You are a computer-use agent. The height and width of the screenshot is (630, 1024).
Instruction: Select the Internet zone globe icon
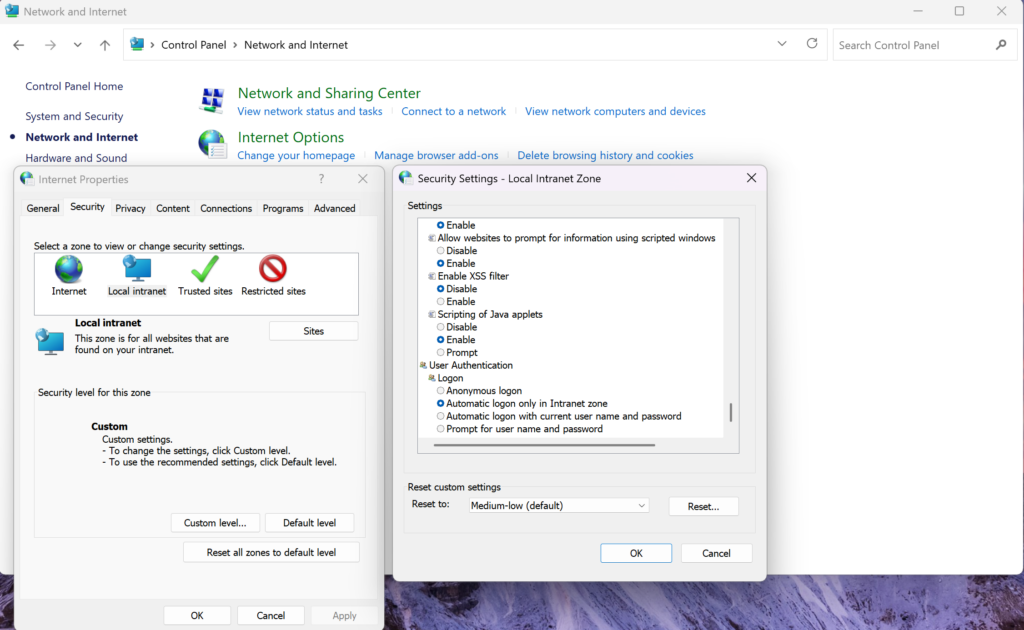point(69,269)
